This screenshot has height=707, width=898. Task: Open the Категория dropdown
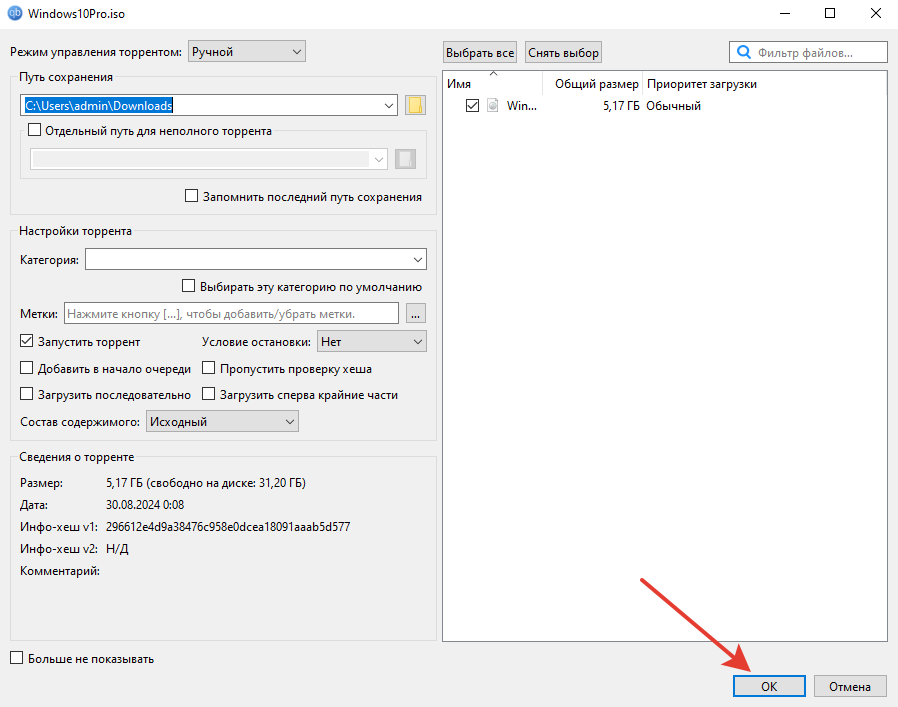(256, 260)
